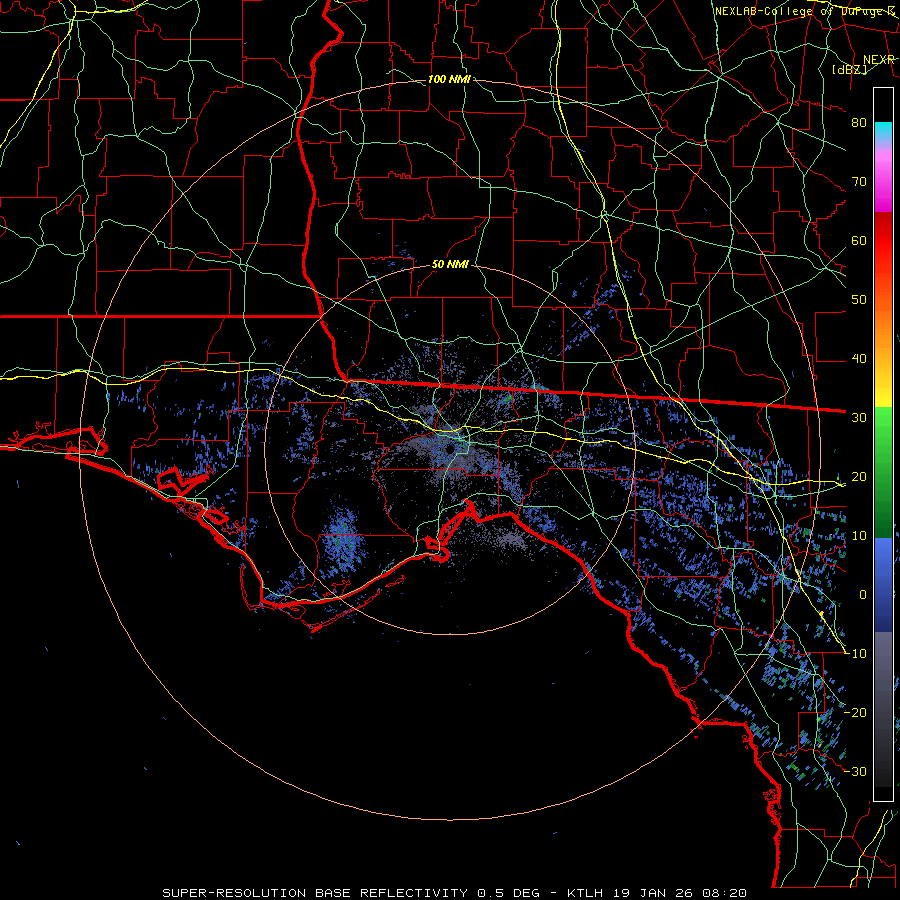Click the 60 dBZ legend value
The image size is (900, 900).
point(859,241)
